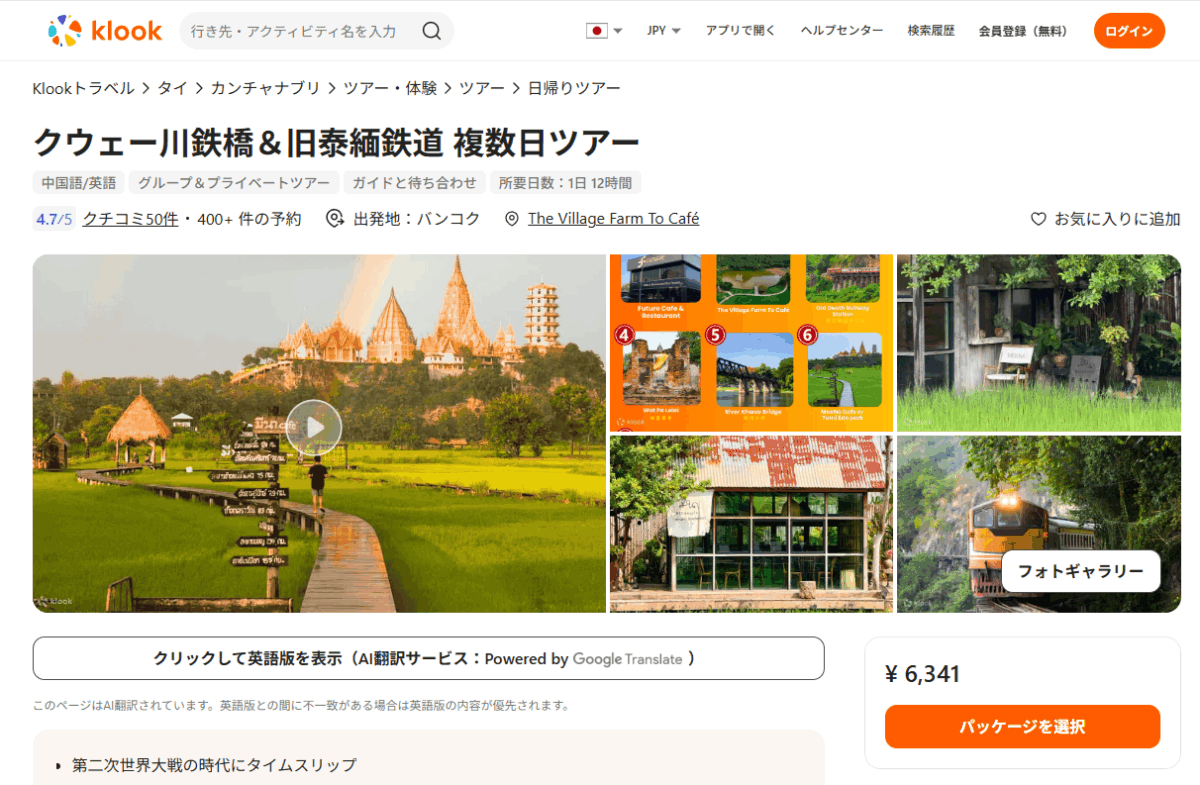The image size is (1200, 785).
Task: Click the search magnifier icon
Action: point(431,31)
